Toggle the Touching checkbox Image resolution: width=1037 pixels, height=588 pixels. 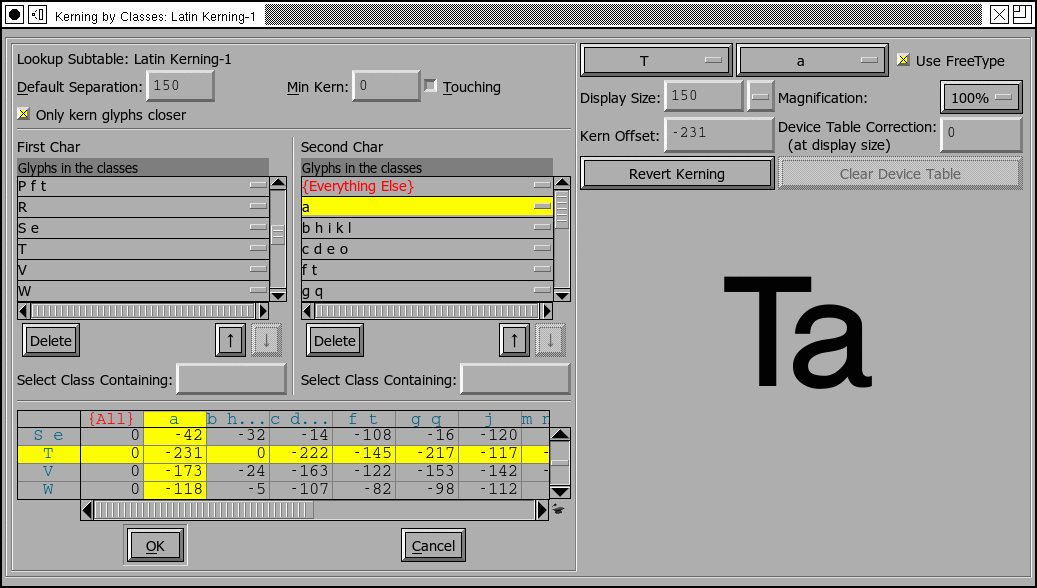[x=431, y=87]
